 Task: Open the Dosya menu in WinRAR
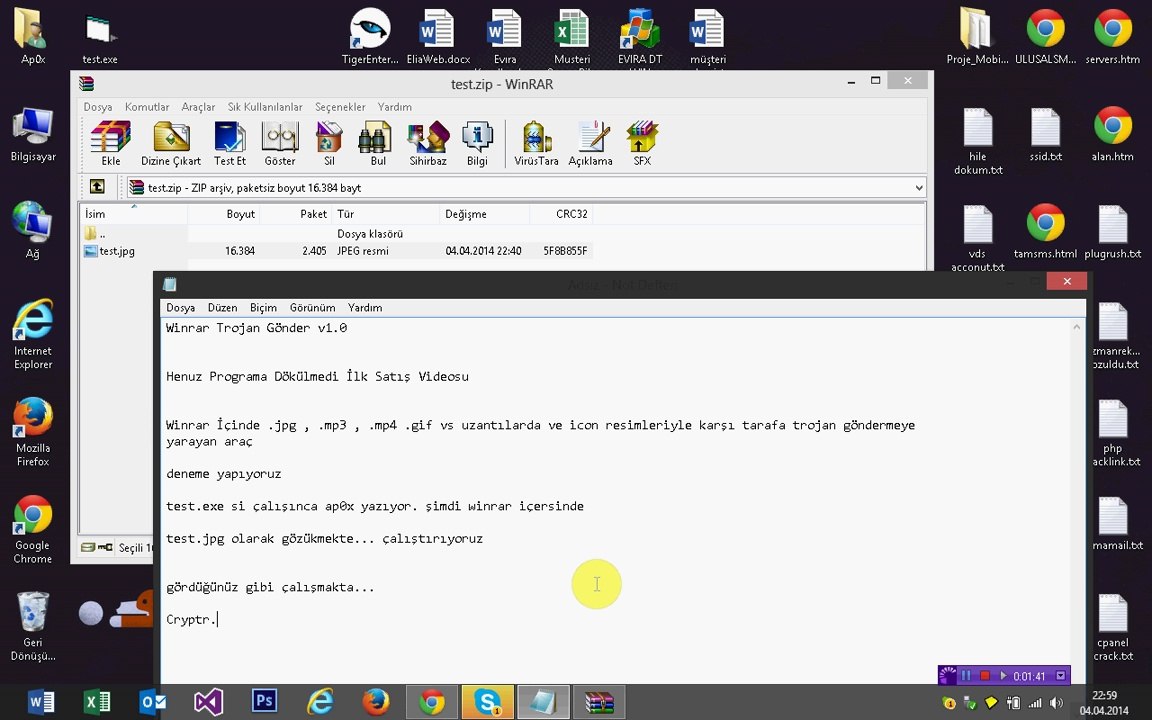98,107
